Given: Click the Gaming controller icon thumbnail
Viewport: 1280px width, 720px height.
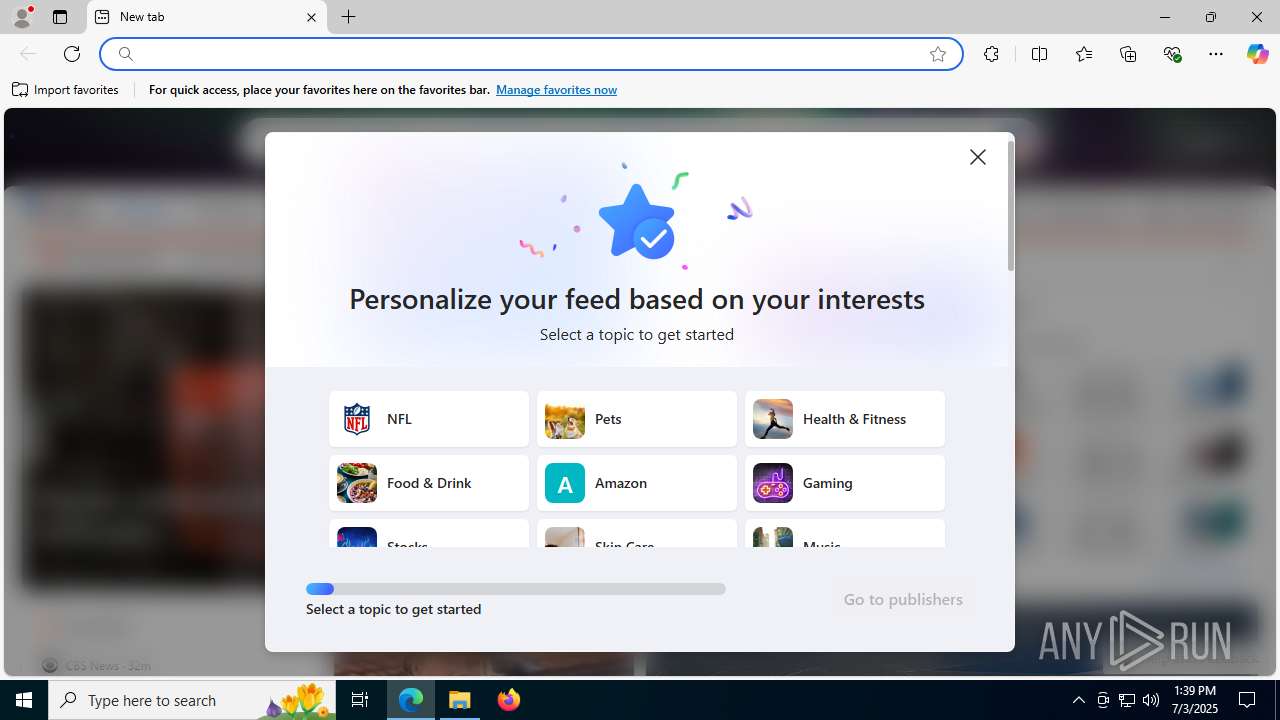Looking at the screenshot, I should [773, 483].
